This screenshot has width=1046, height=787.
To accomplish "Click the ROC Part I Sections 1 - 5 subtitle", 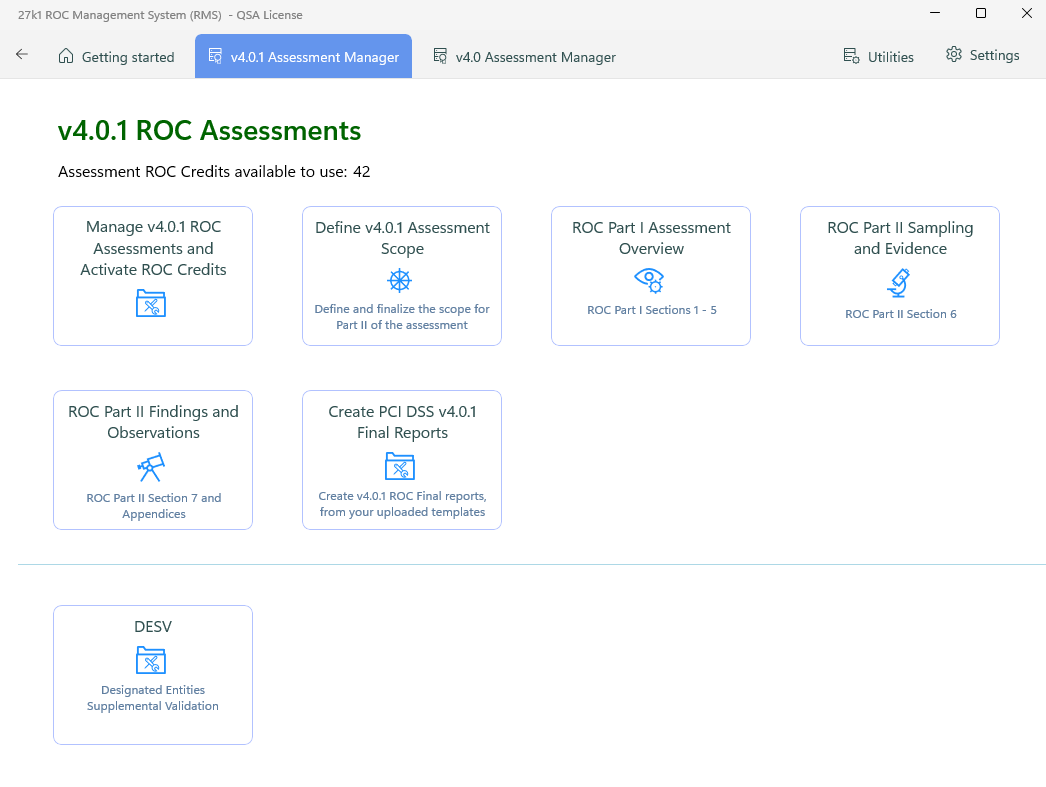I will pos(651,310).
